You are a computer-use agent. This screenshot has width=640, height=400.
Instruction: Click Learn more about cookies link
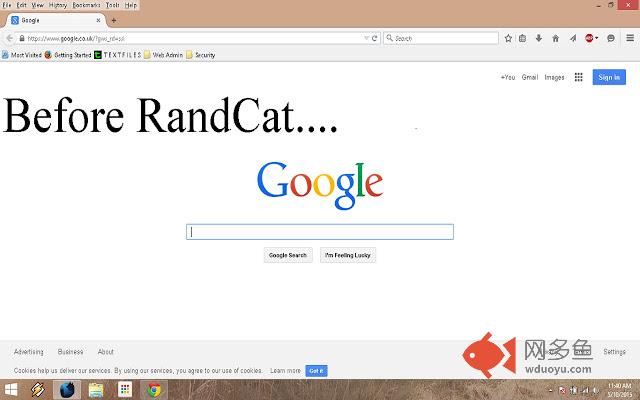click(285, 371)
